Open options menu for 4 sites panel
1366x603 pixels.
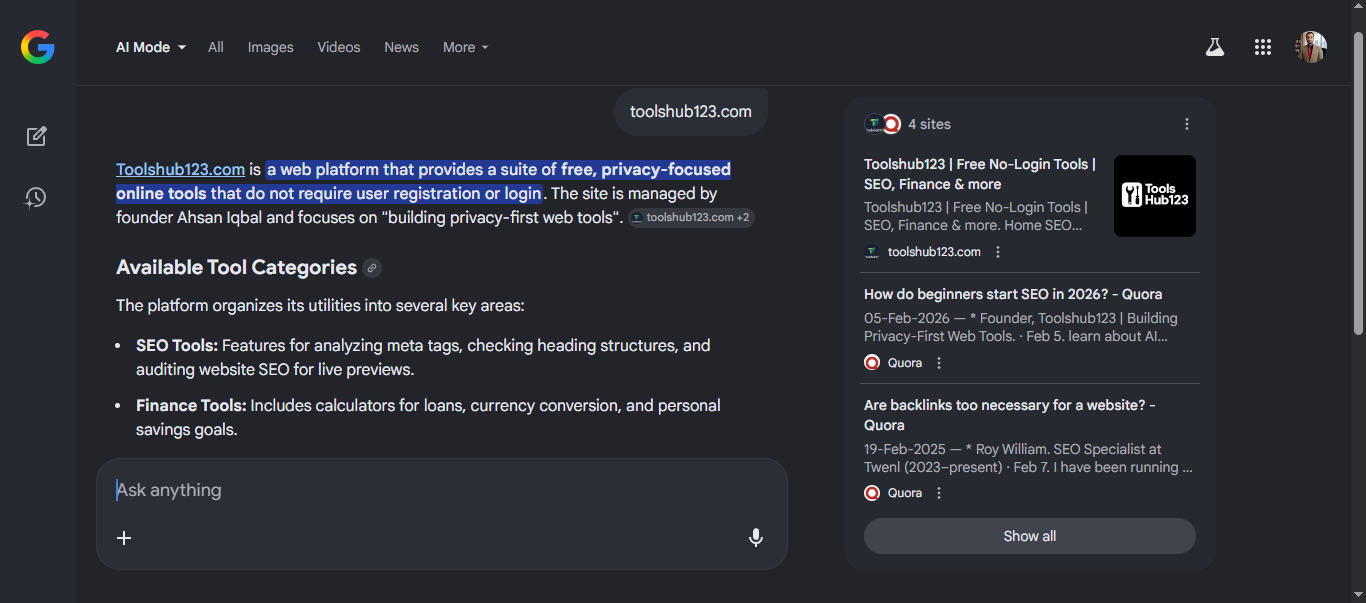pyautogui.click(x=1187, y=124)
